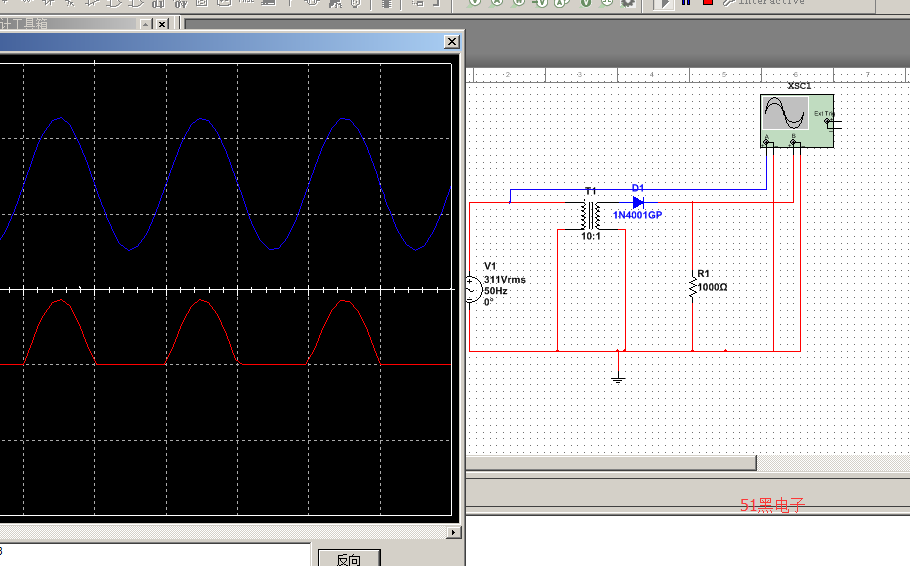Select the R1 reference label
The width and height of the screenshot is (910, 566).
tap(703, 273)
